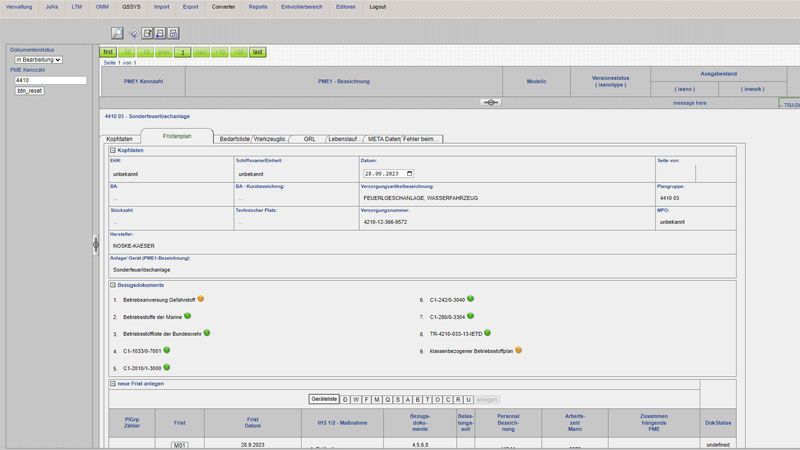
Task: Go to the last page in pagination
Action: (x=257, y=52)
